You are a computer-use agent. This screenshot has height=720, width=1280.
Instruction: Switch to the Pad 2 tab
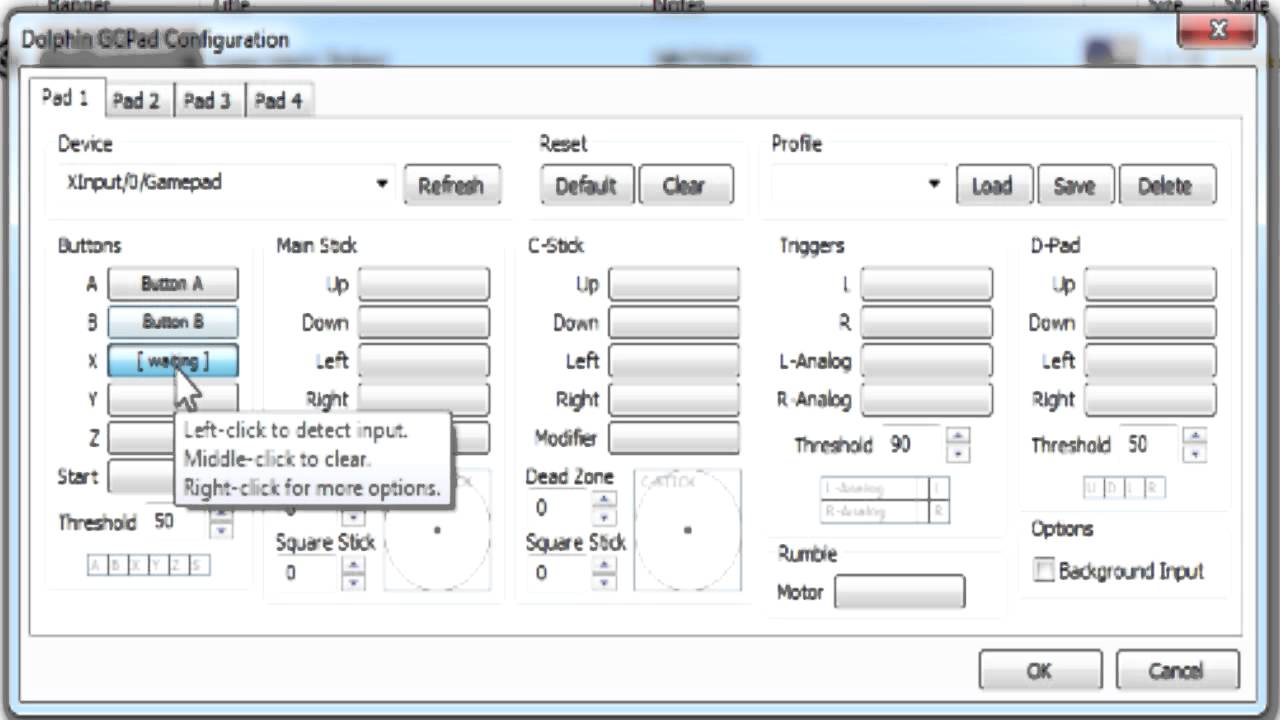click(x=136, y=100)
